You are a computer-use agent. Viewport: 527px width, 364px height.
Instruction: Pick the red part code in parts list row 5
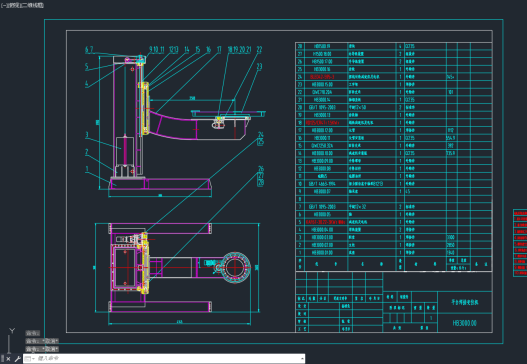click(325, 222)
